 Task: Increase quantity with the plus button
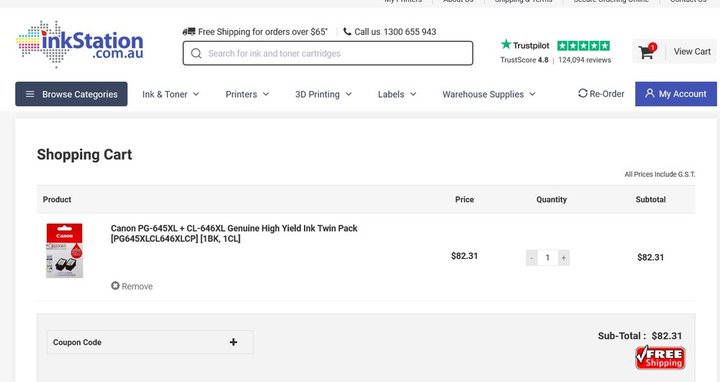click(x=563, y=258)
